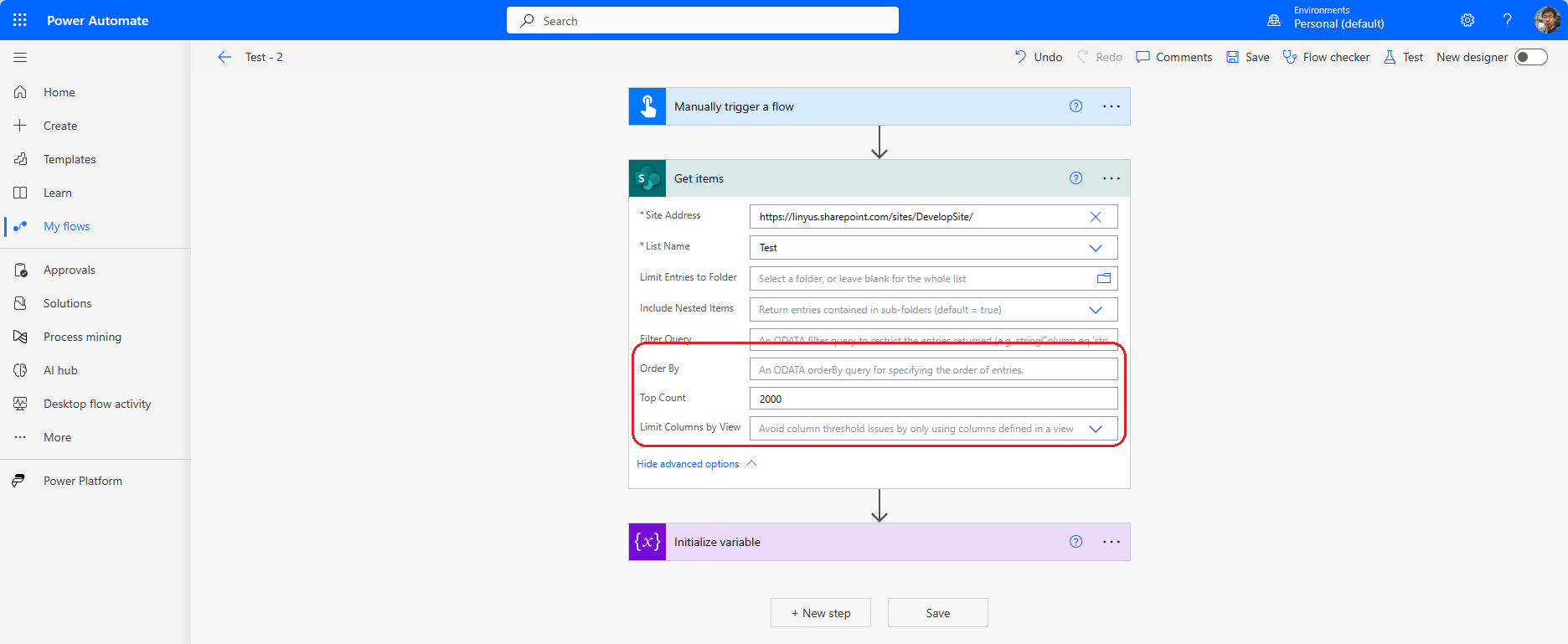The width and height of the screenshot is (1568, 644).
Task: Click the + New step button
Action: (x=821, y=613)
